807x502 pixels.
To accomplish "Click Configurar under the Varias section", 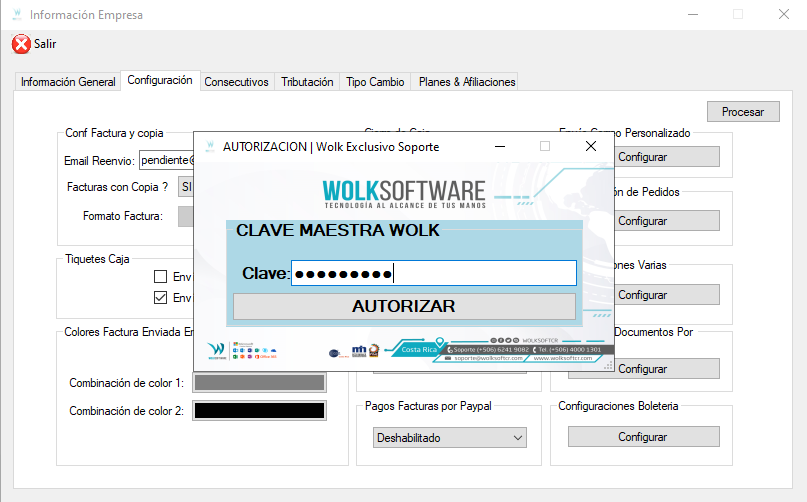I will 667,295.
